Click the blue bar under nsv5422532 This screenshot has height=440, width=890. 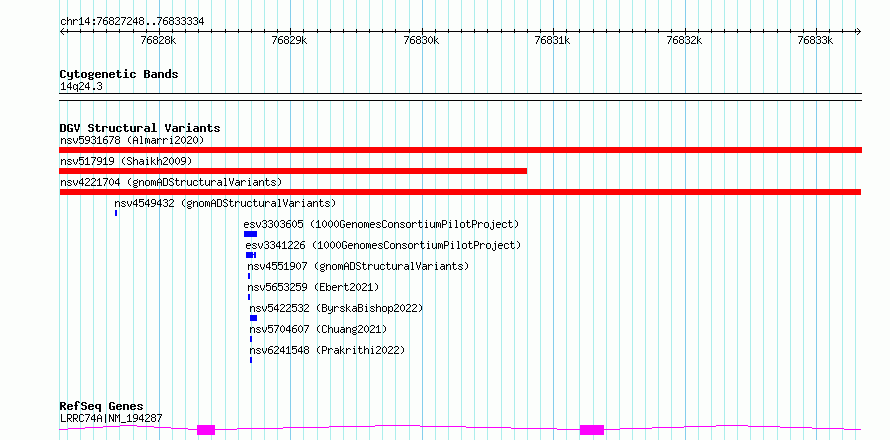pos(253,318)
